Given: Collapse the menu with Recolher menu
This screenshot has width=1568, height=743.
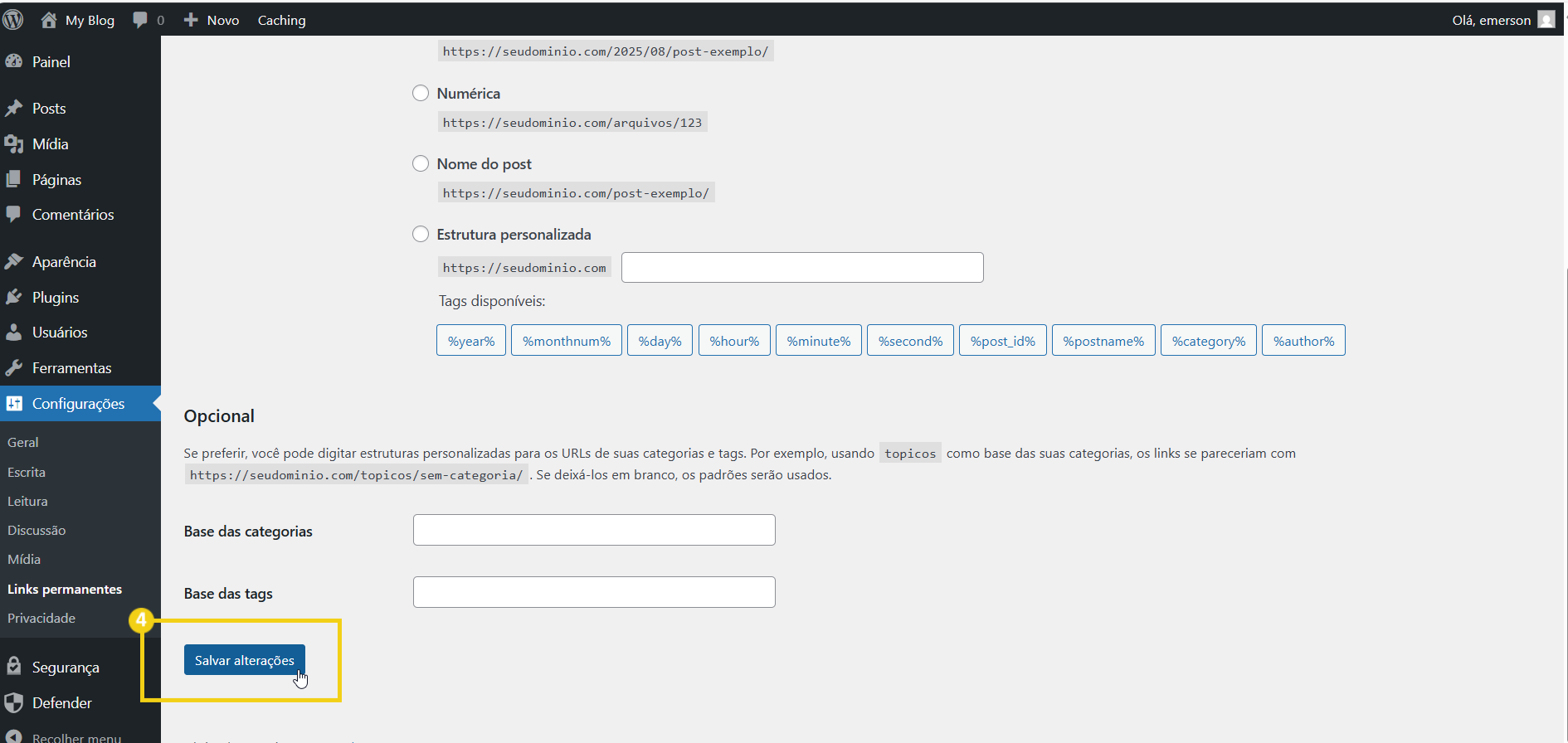Looking at the screenshot, I should pos(75,737).
